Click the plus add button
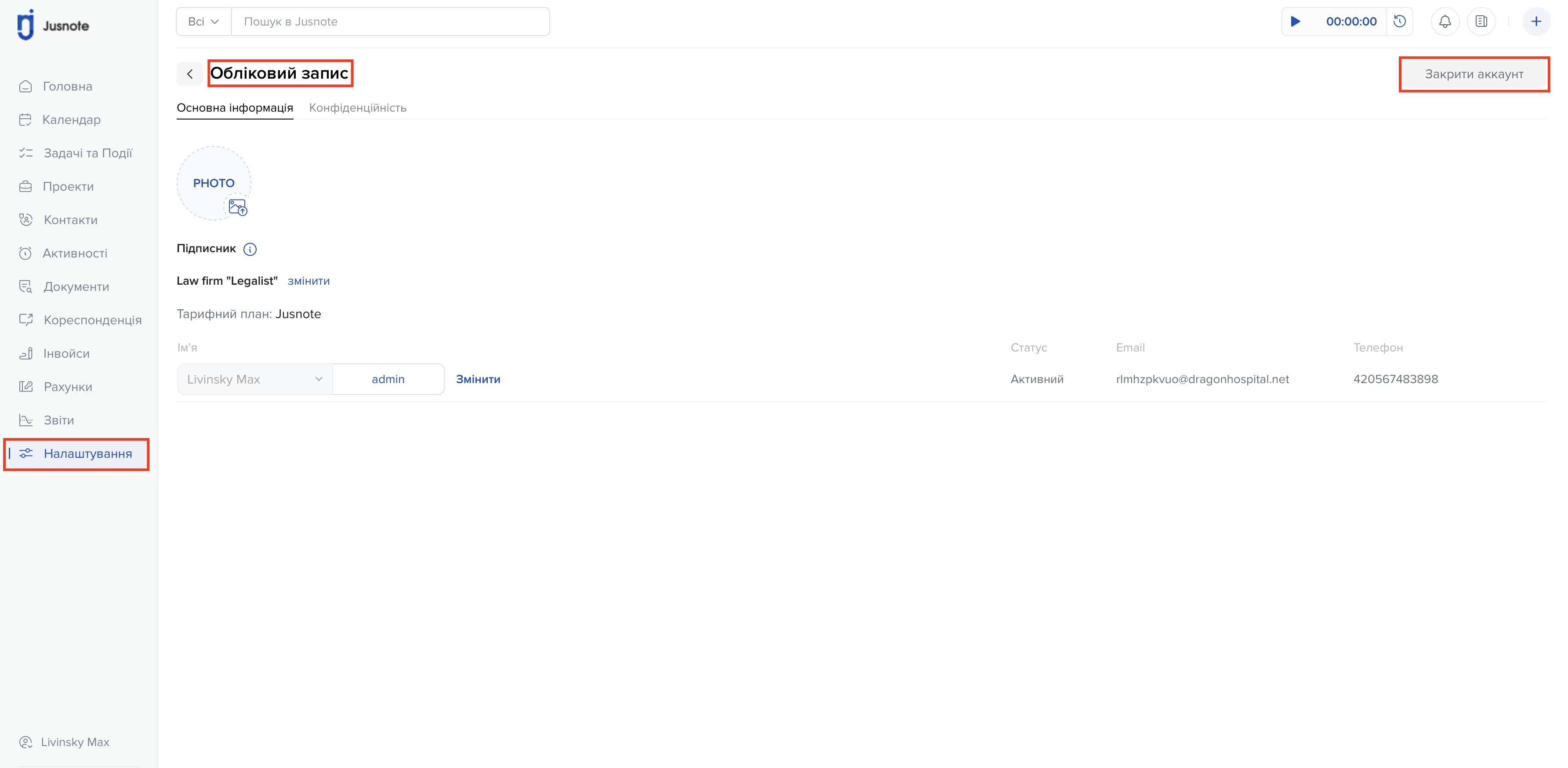The image size is (1568, 768). tap(1536, 21)
